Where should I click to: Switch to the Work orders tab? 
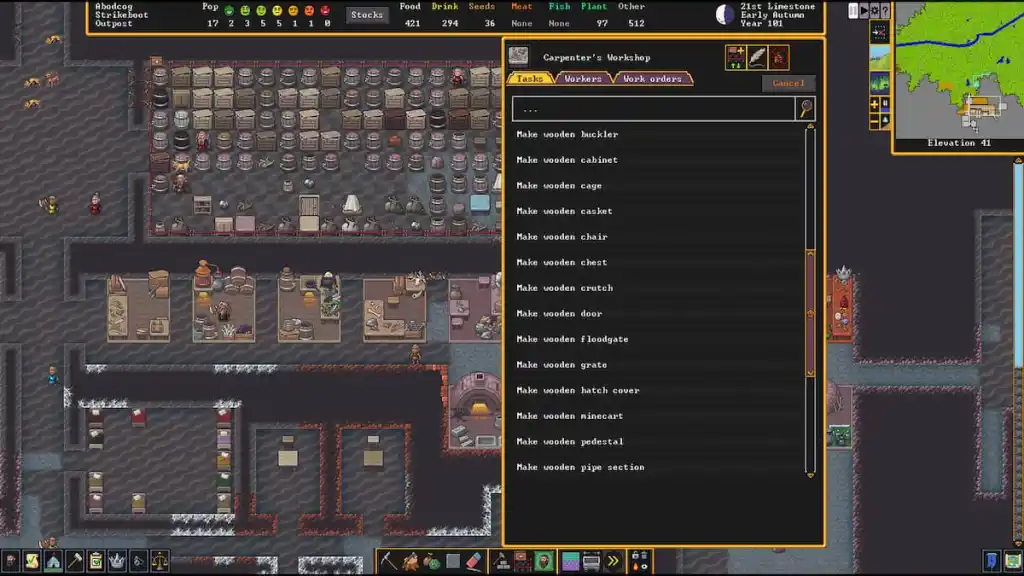pos(652,78)
